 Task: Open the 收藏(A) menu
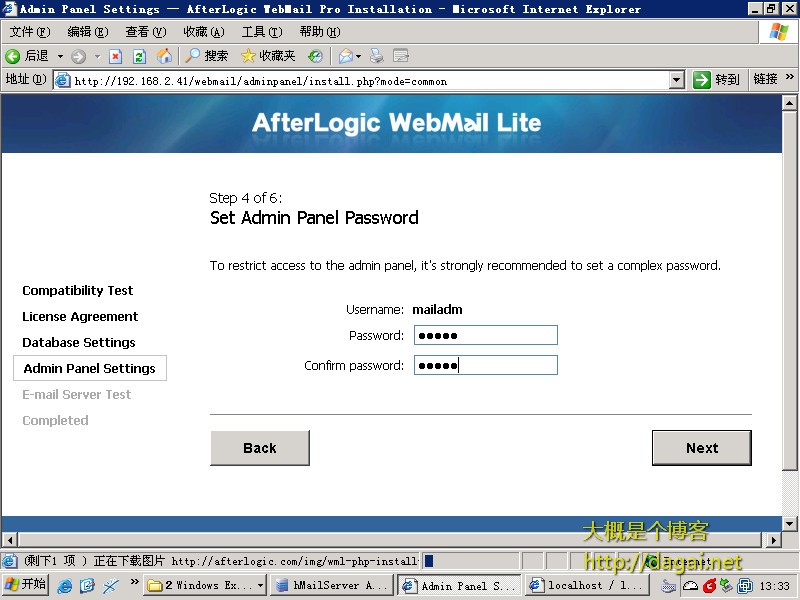[204, 32]
